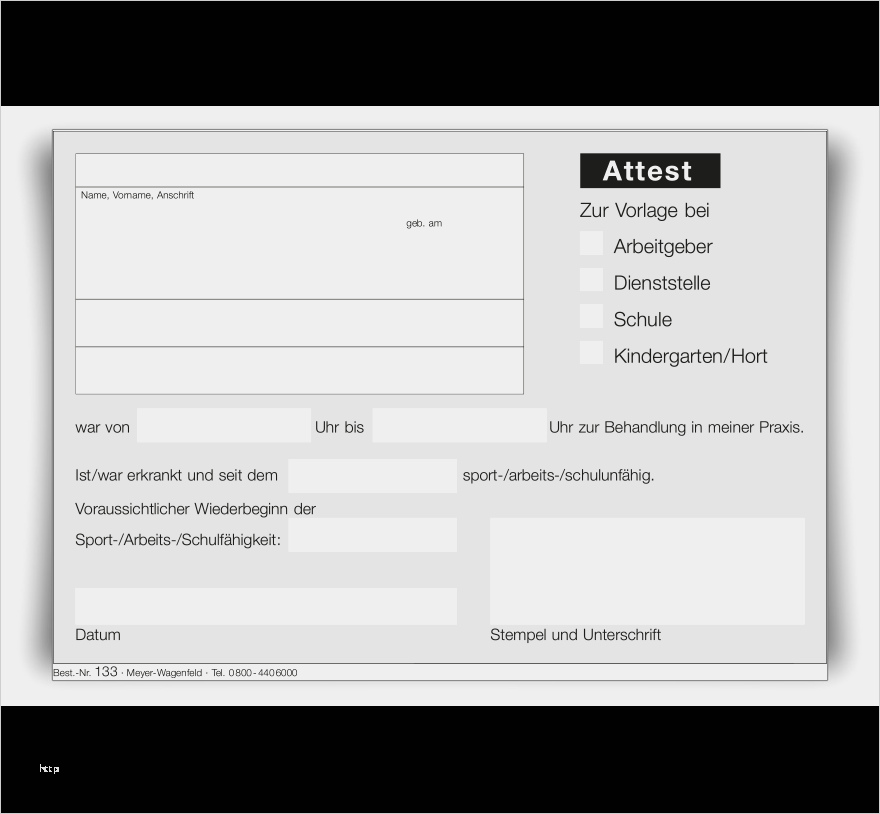
Task: Click the 'sport-/arbeits-/schulunfähig.' text
Action: (558, 476)
